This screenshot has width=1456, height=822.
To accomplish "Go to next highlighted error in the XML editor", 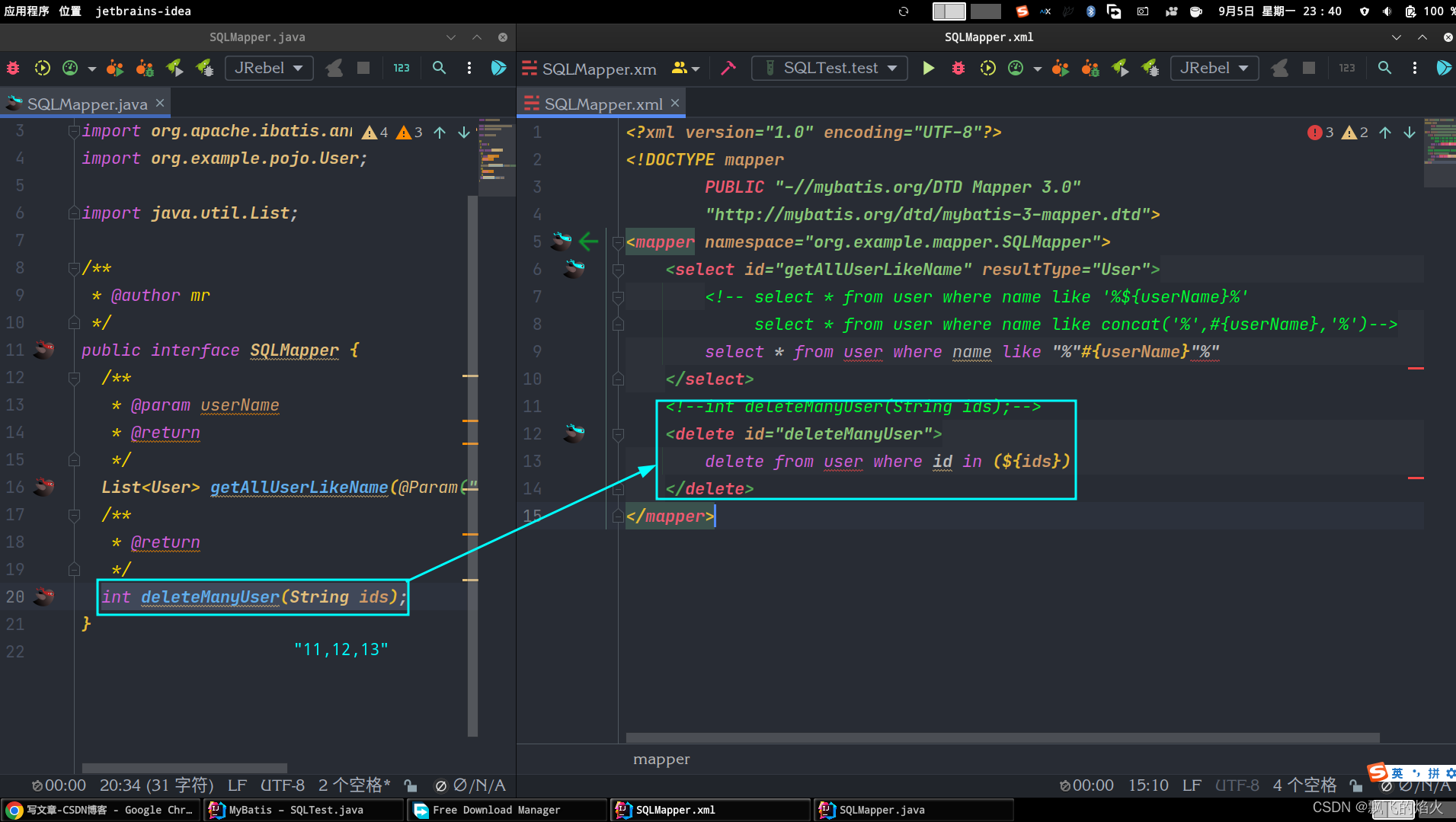I will tap(1409, 133).
